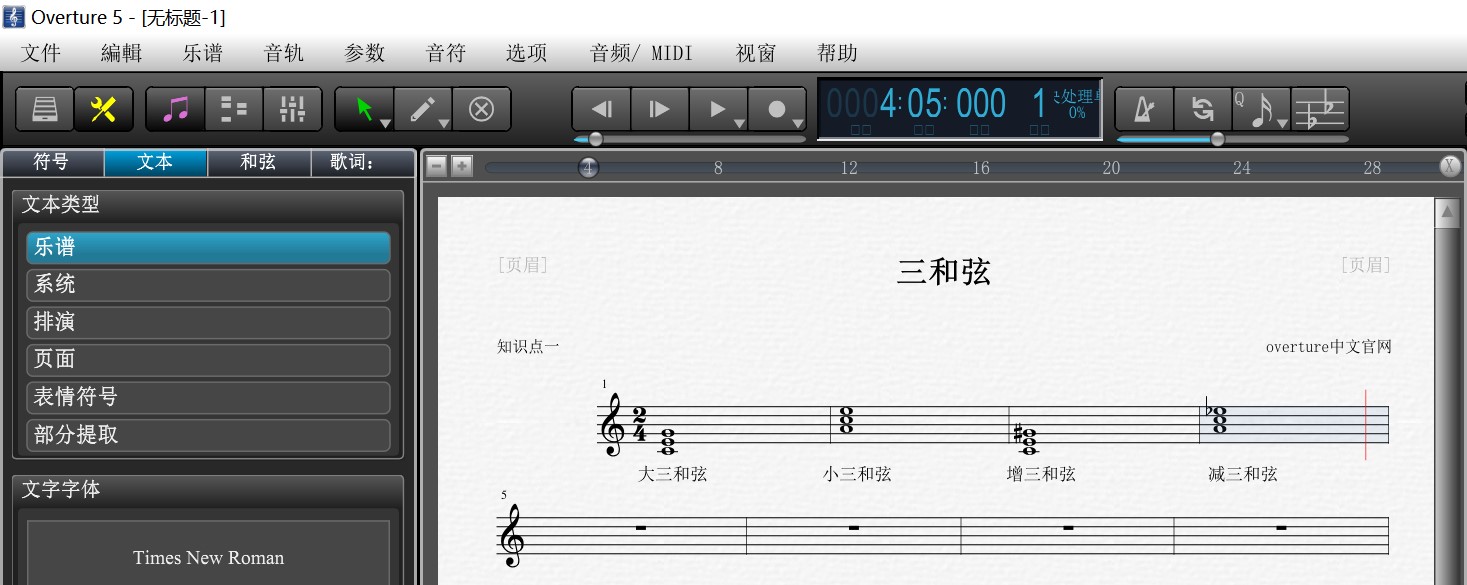Open the 音频/MIDI menu
Screen dimensions: 1467x585
click(641, 53)
